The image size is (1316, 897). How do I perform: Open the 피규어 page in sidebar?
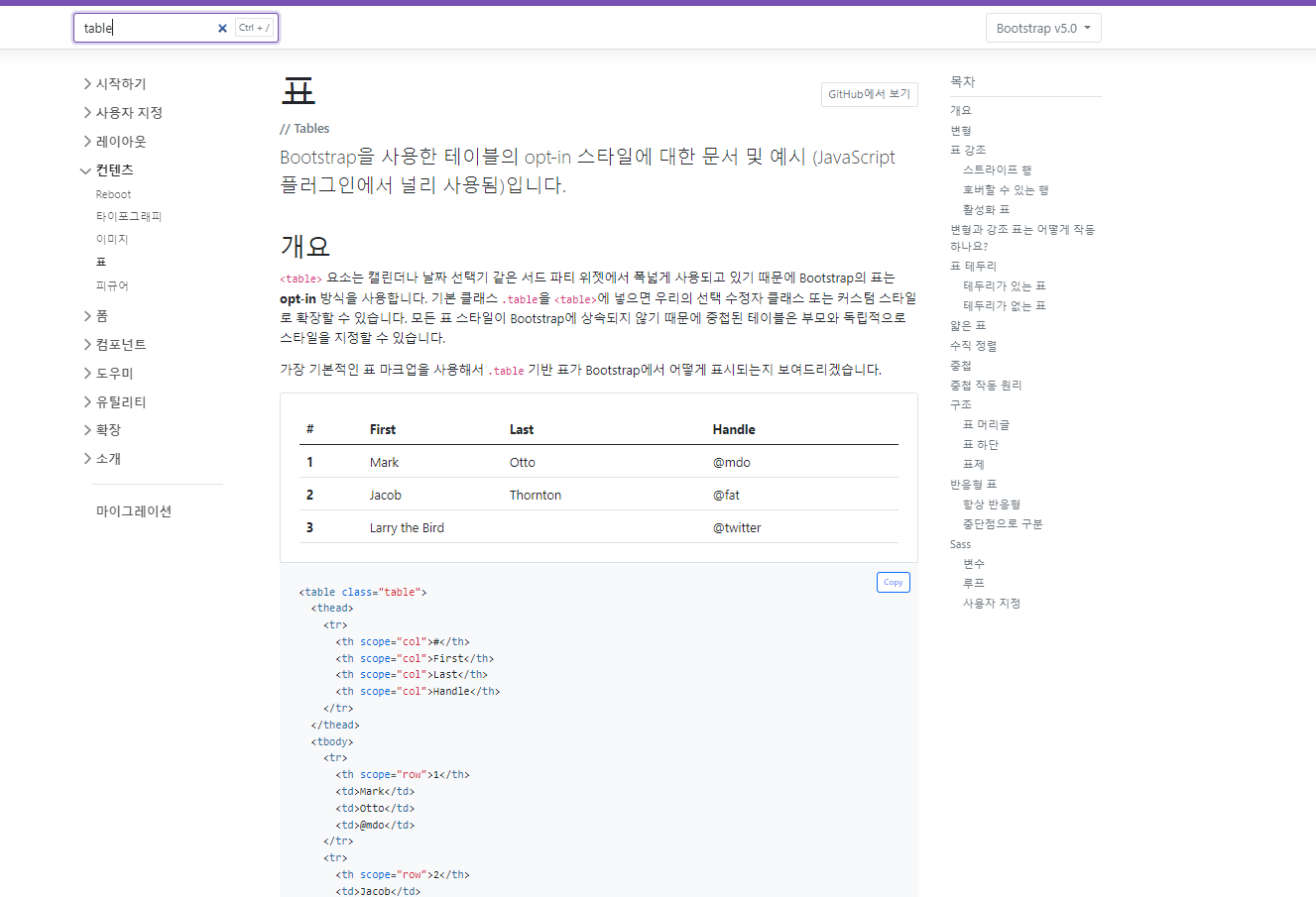[x=112, y=285]
